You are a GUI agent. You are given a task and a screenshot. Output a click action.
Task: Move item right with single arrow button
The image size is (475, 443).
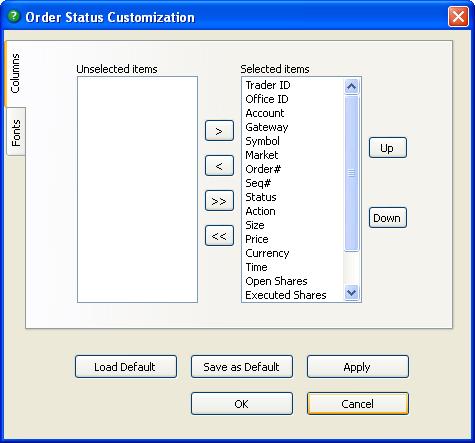coord(219,131)
